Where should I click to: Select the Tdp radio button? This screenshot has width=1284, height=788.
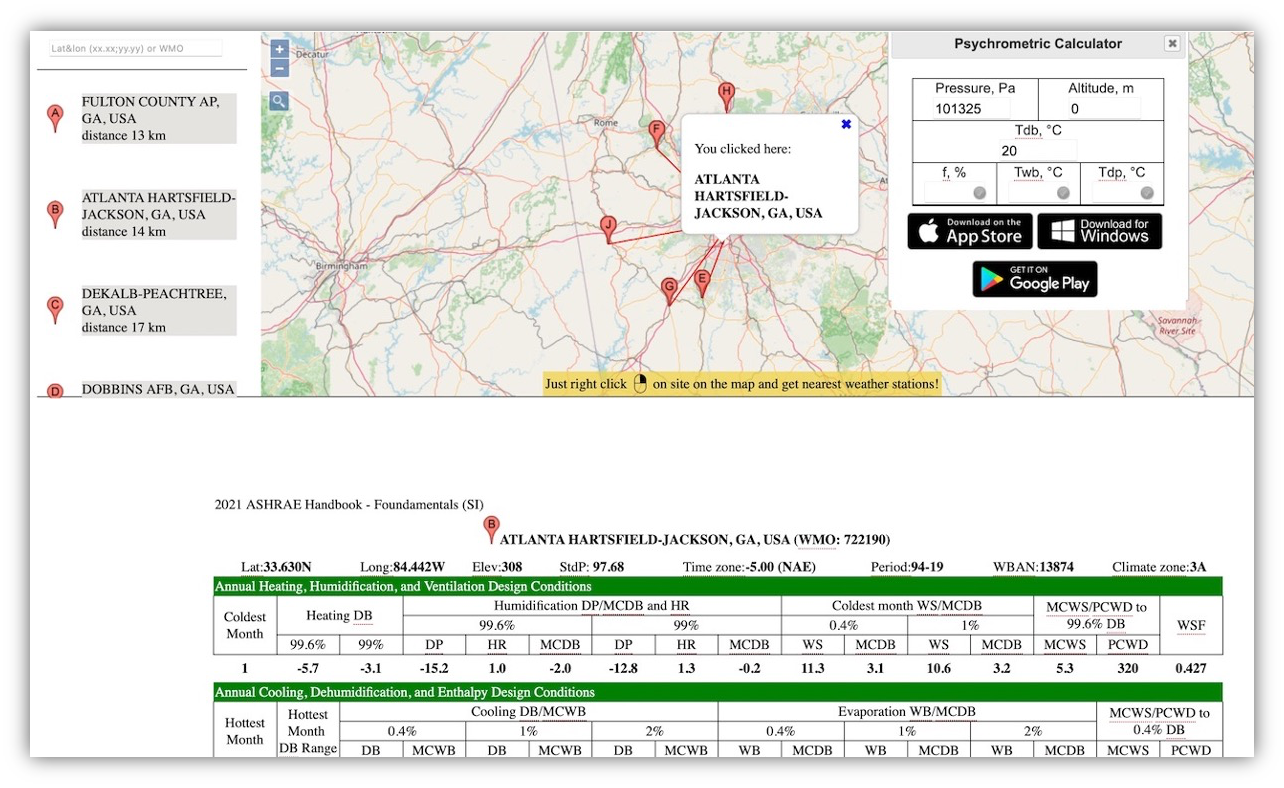click(1146, 193)
